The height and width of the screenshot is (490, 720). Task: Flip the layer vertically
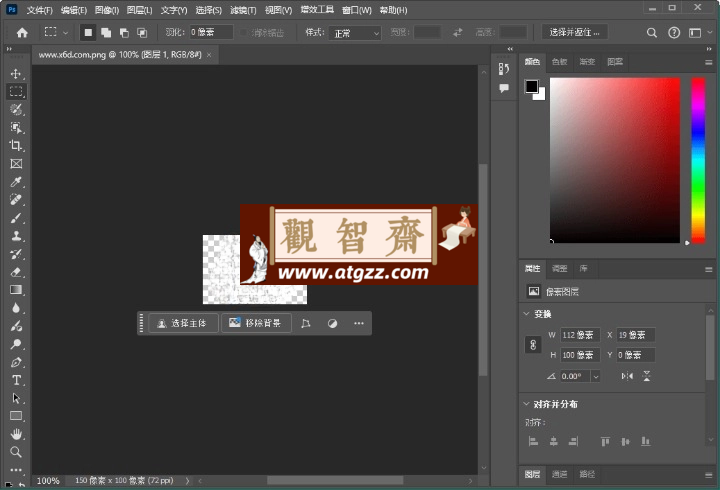click(x=647, y=376)
